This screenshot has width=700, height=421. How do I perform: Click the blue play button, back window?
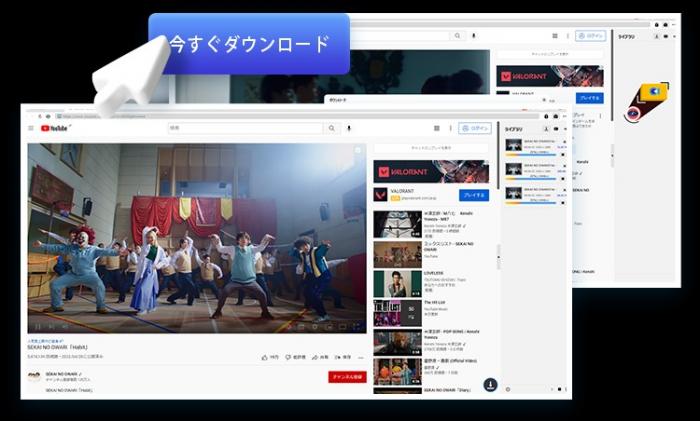[x=590, y=98]
